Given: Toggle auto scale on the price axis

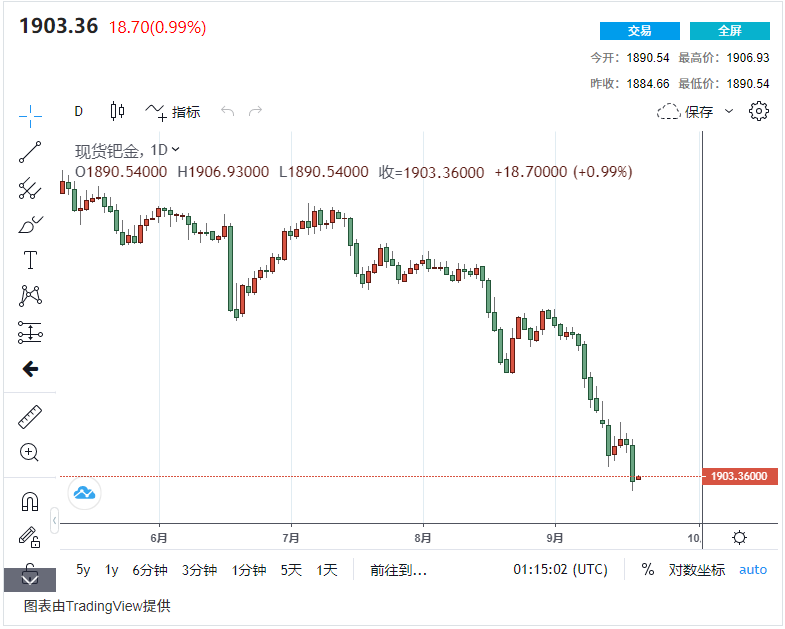Looking at the screenshot, I should tap(753, 569).
